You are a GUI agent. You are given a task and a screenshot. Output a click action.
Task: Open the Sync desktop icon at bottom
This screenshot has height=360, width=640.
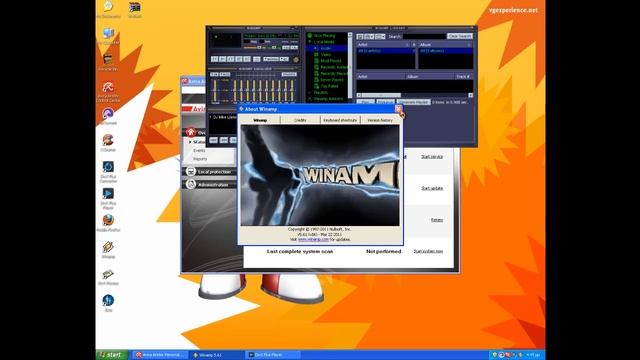108,302
